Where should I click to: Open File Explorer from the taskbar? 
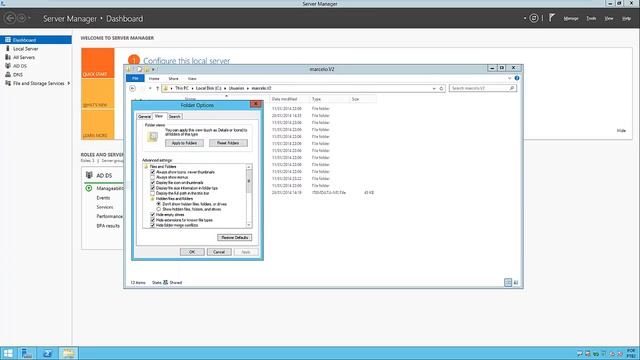[68, 353]
